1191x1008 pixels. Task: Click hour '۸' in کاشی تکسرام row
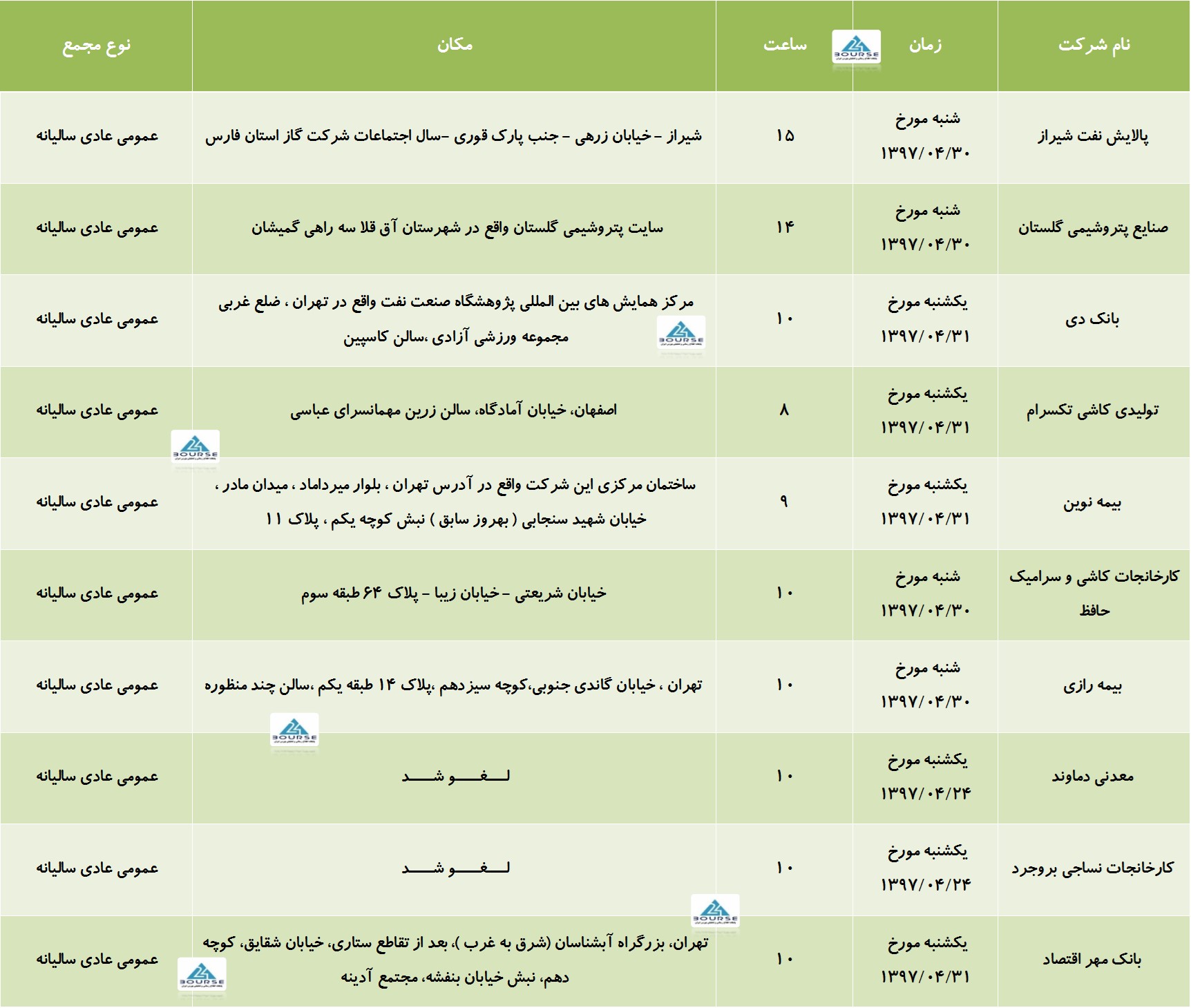click(x=784, y=410)
